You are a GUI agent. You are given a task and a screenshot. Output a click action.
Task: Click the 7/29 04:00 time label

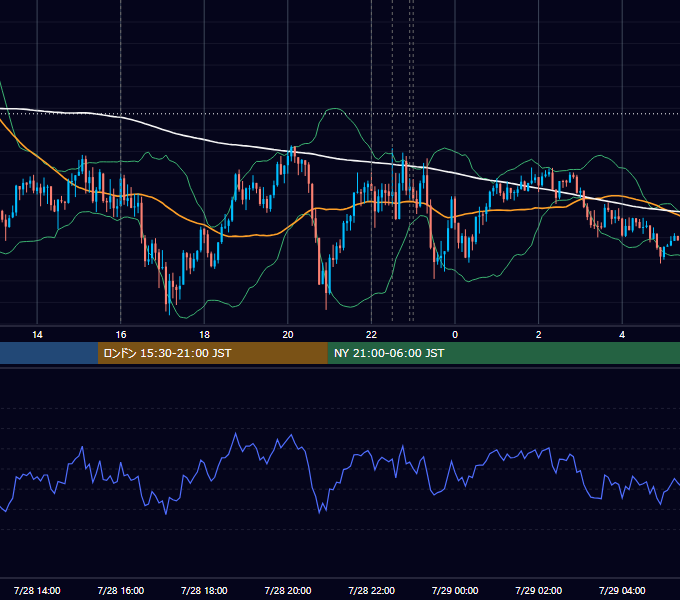[622, 590]
